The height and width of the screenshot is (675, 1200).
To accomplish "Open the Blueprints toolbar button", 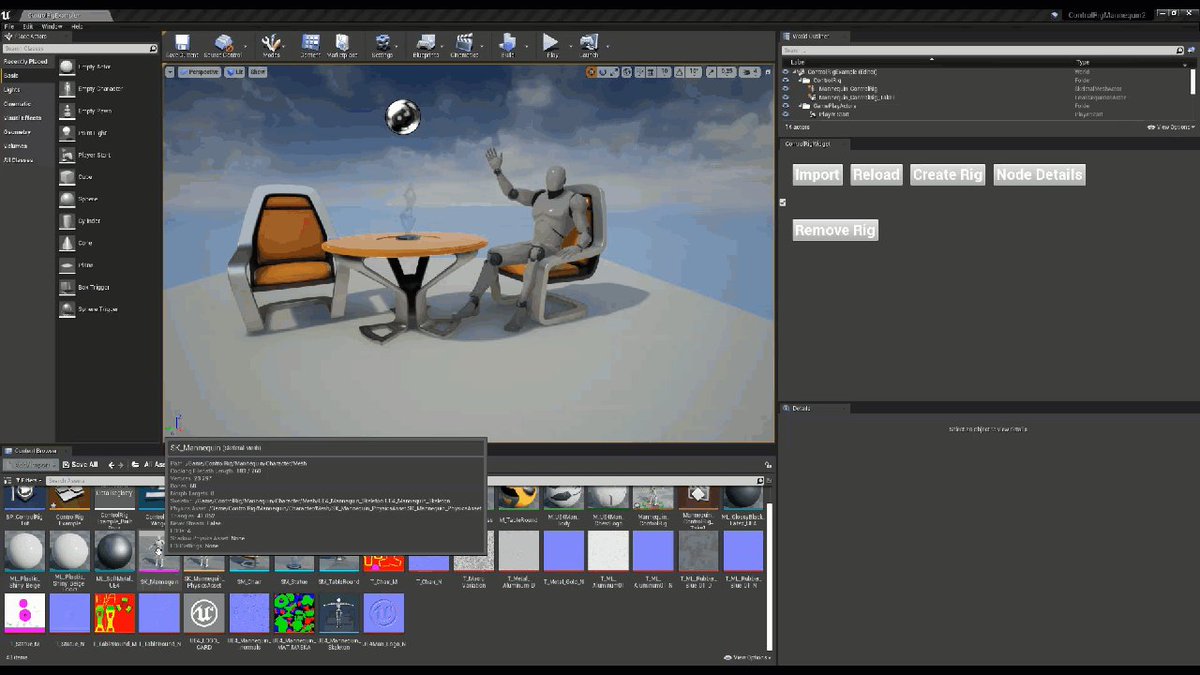I will pyautogui.click(x=426, y=45).
